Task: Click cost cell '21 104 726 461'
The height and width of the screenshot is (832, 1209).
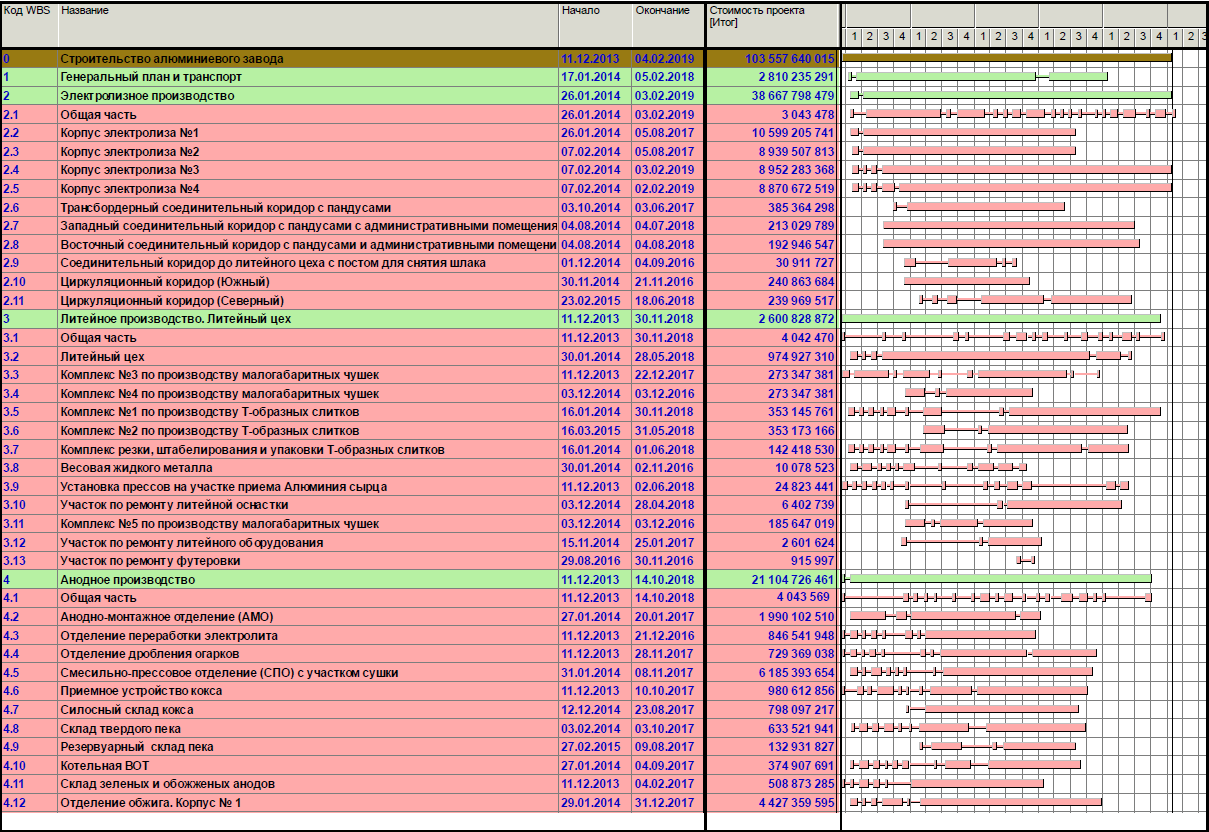Action: point(771,579)
